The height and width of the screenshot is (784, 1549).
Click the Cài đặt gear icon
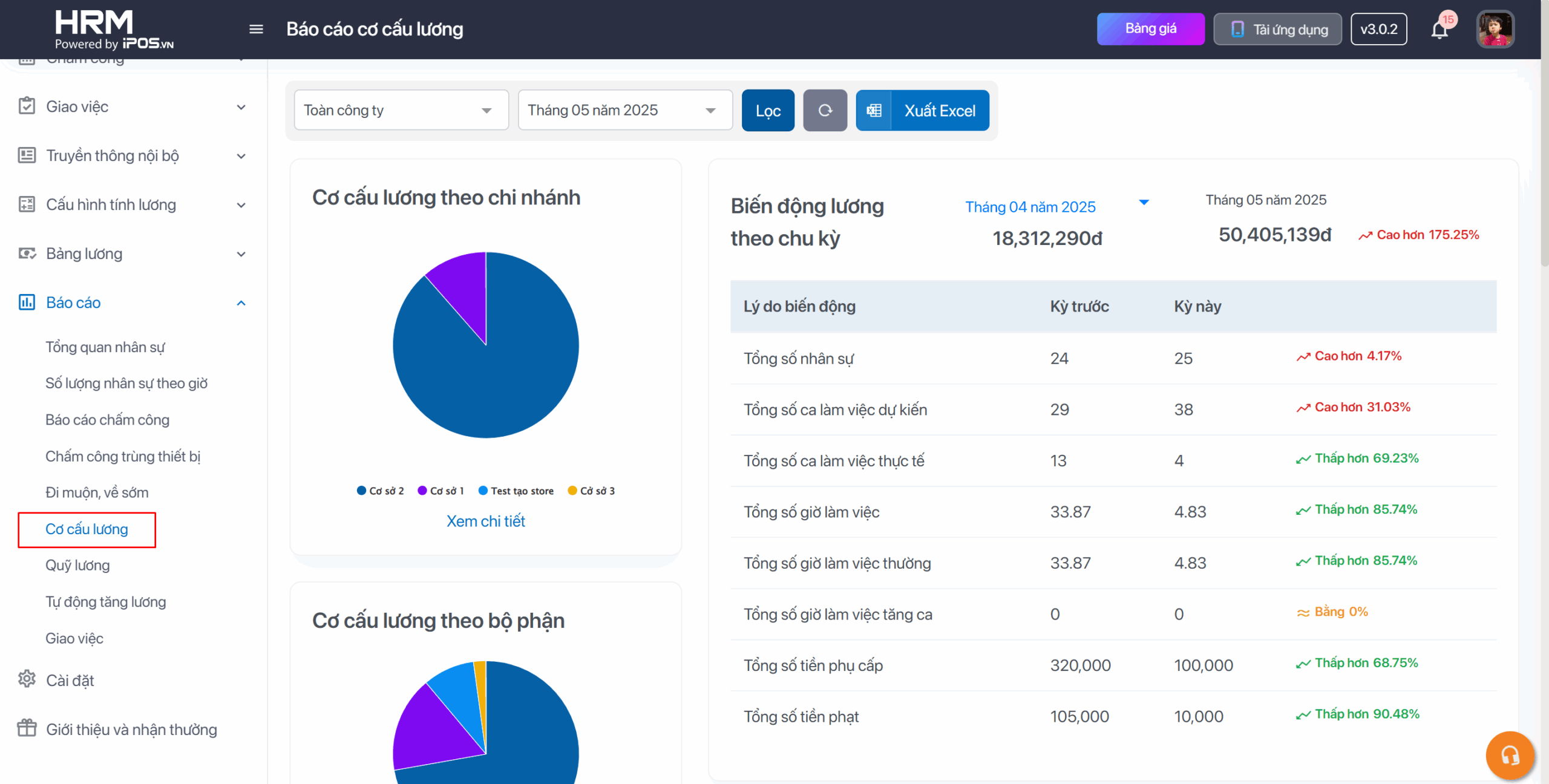pyautogui.click(x=27, y=679)
